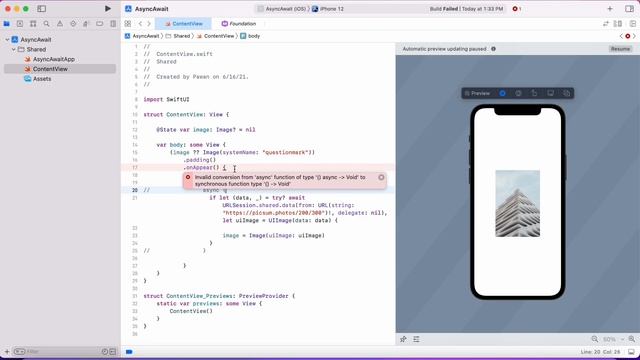
Task: Dismiss the inline error message
Action: pos(381,177)
